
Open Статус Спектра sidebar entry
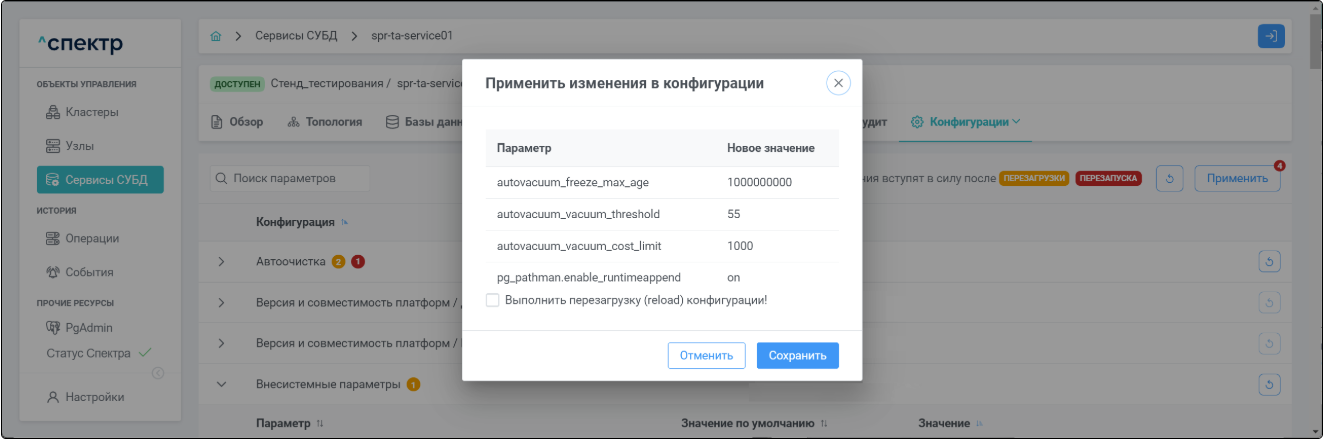coord(98,353)
